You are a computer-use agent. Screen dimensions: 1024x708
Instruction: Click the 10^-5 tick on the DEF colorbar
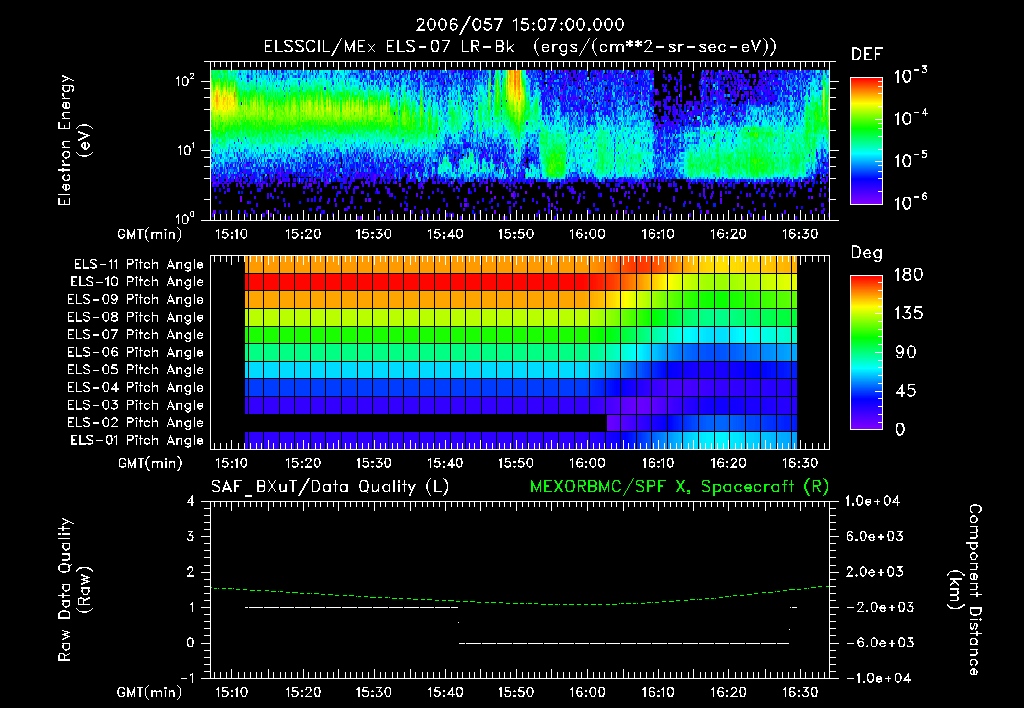[x=911, y=160]
